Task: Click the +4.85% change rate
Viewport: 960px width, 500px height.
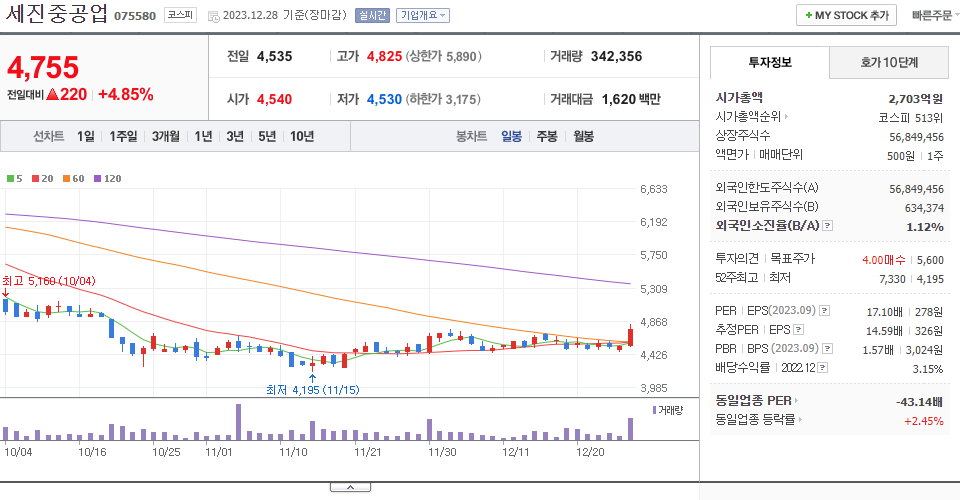Action: (126, 94)
